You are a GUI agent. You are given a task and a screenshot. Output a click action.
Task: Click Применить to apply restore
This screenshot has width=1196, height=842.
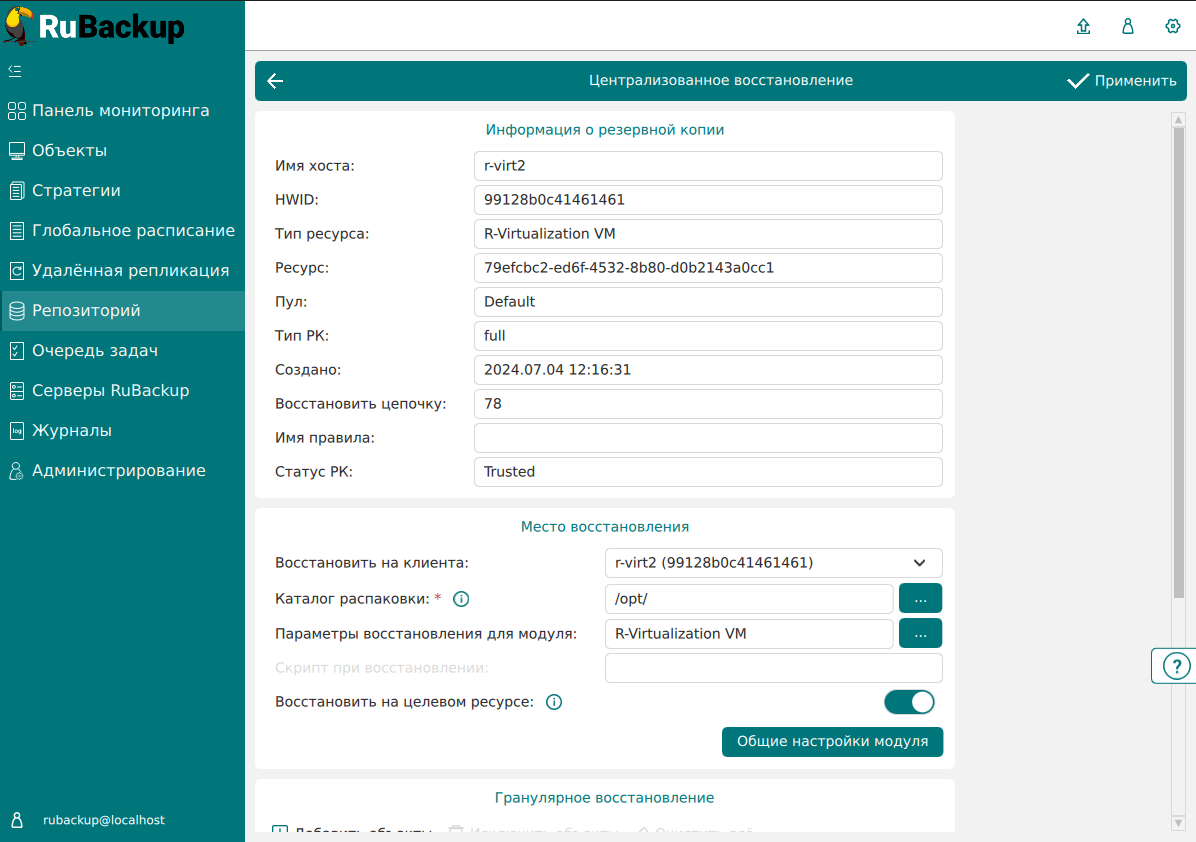[1122, 81]
